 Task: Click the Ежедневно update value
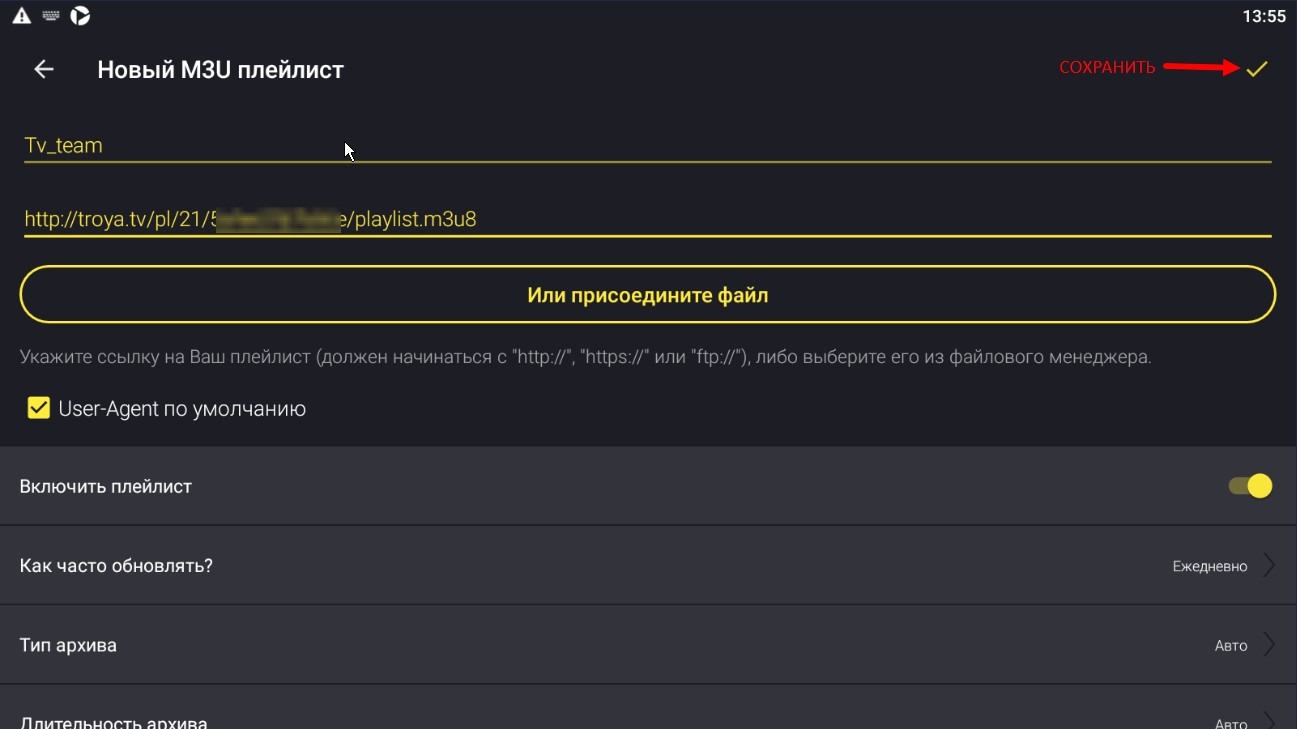(1209, 566)
